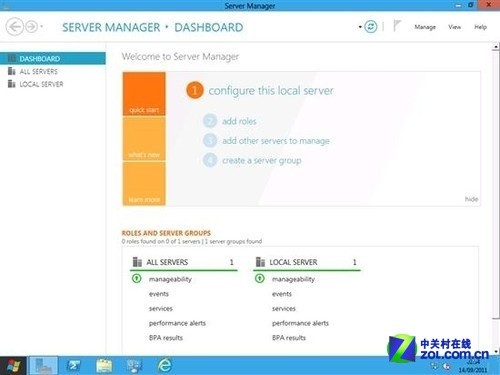Click green status icon in All Servers tile
This screenshot has height=375, width=500.
pyautogui.click(x=137, y=278)
